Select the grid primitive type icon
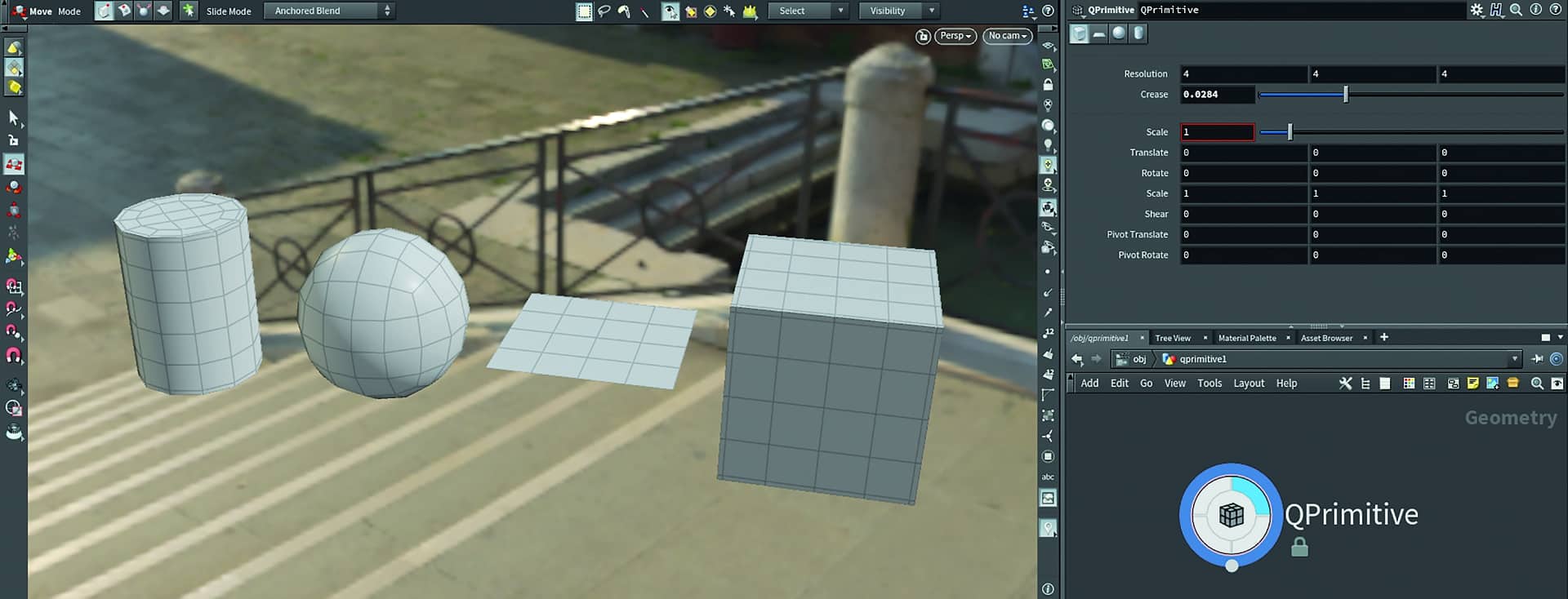This screenshot has height=599, width=1568. tap(1099, 33)
